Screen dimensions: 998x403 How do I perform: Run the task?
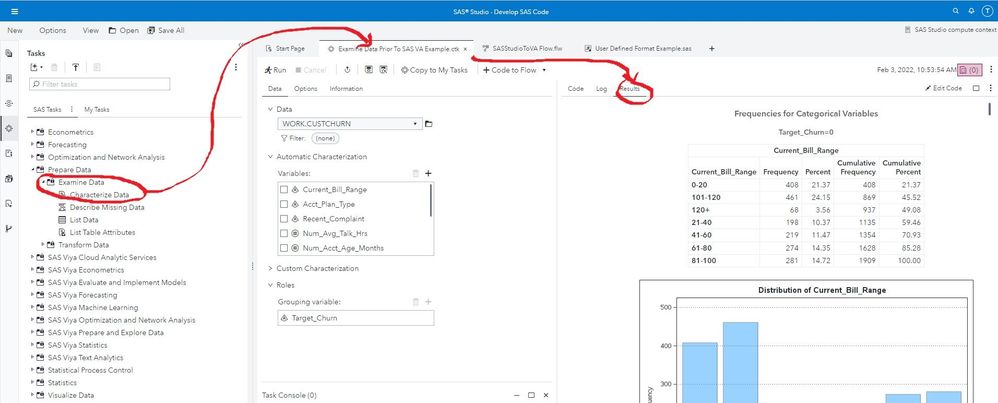[x=276, y=70]
